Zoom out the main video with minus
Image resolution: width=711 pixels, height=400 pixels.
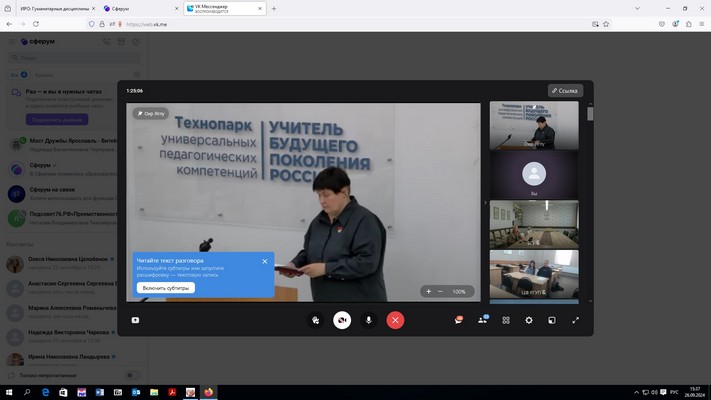coord(440,291)
